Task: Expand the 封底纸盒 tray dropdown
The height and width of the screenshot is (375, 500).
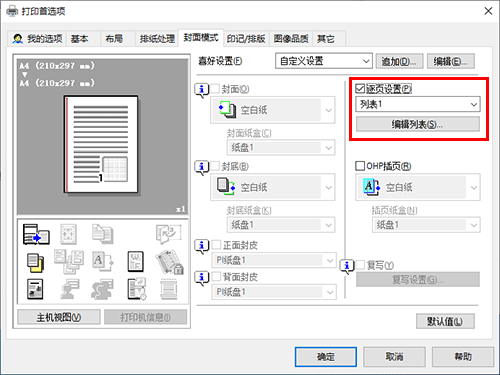Action: [281, 225]
